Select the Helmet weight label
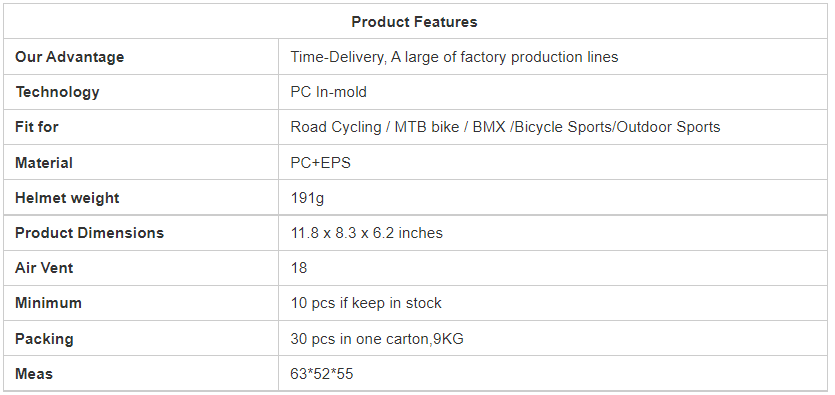Viewport: 835px width, 395px height. coord(67,198)
